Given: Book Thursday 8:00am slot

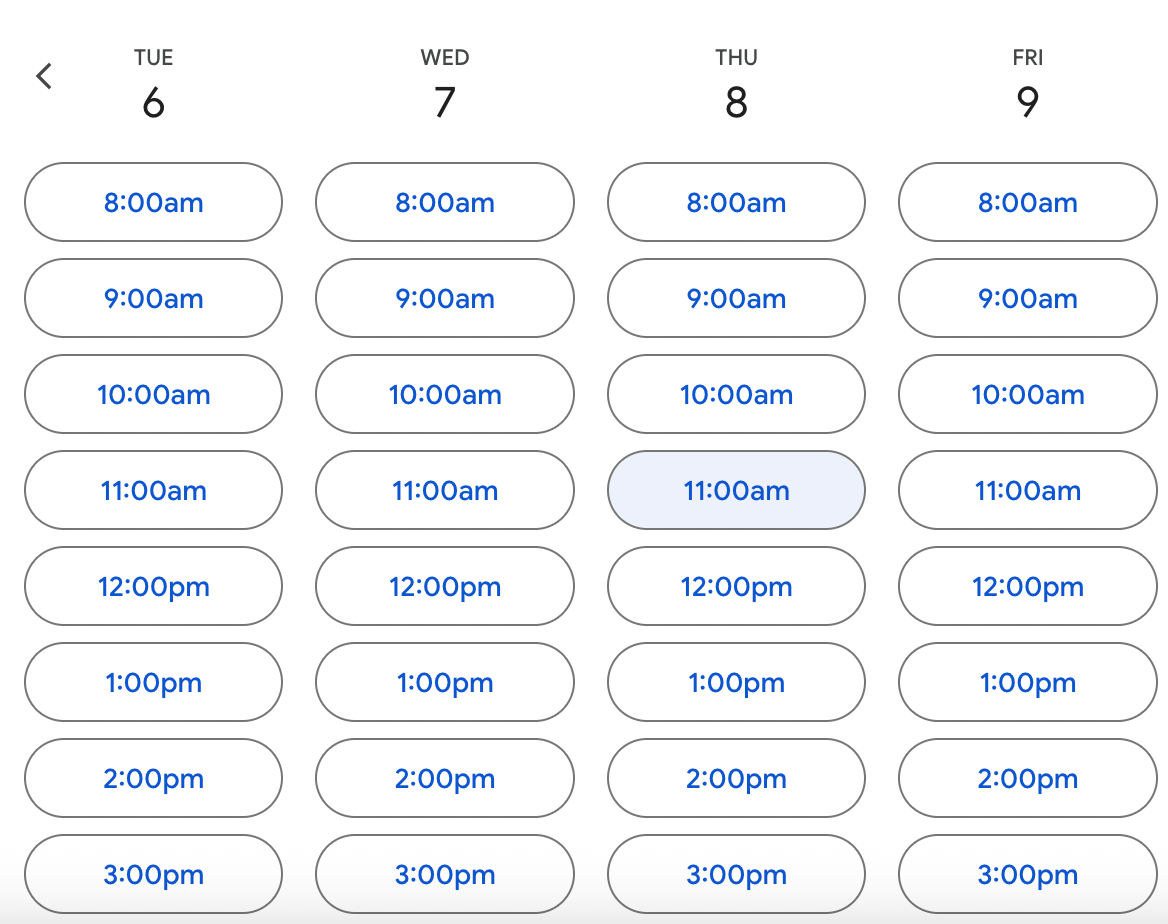Looking at the screenshot, I should [736, 202].
